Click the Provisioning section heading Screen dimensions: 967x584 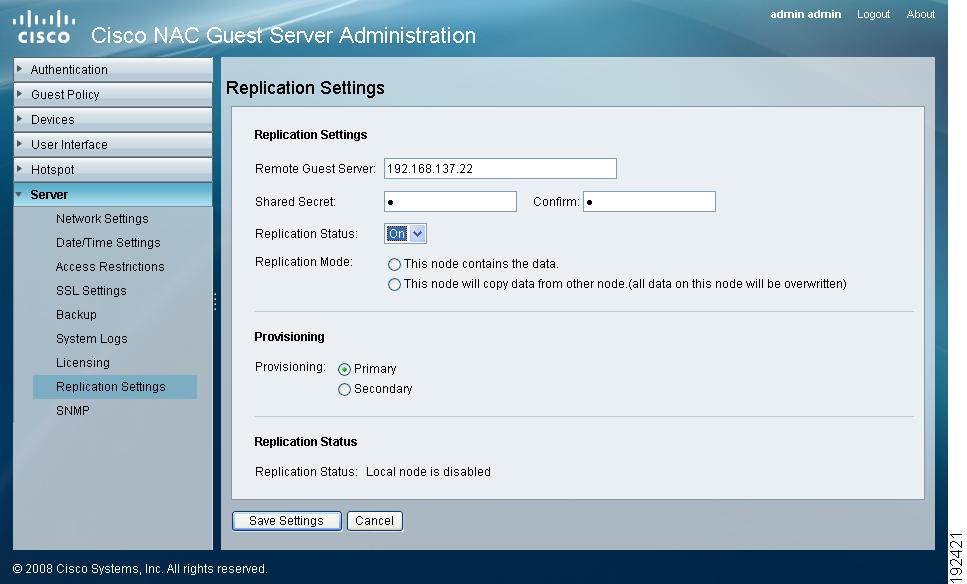click(x=289, y=337)
